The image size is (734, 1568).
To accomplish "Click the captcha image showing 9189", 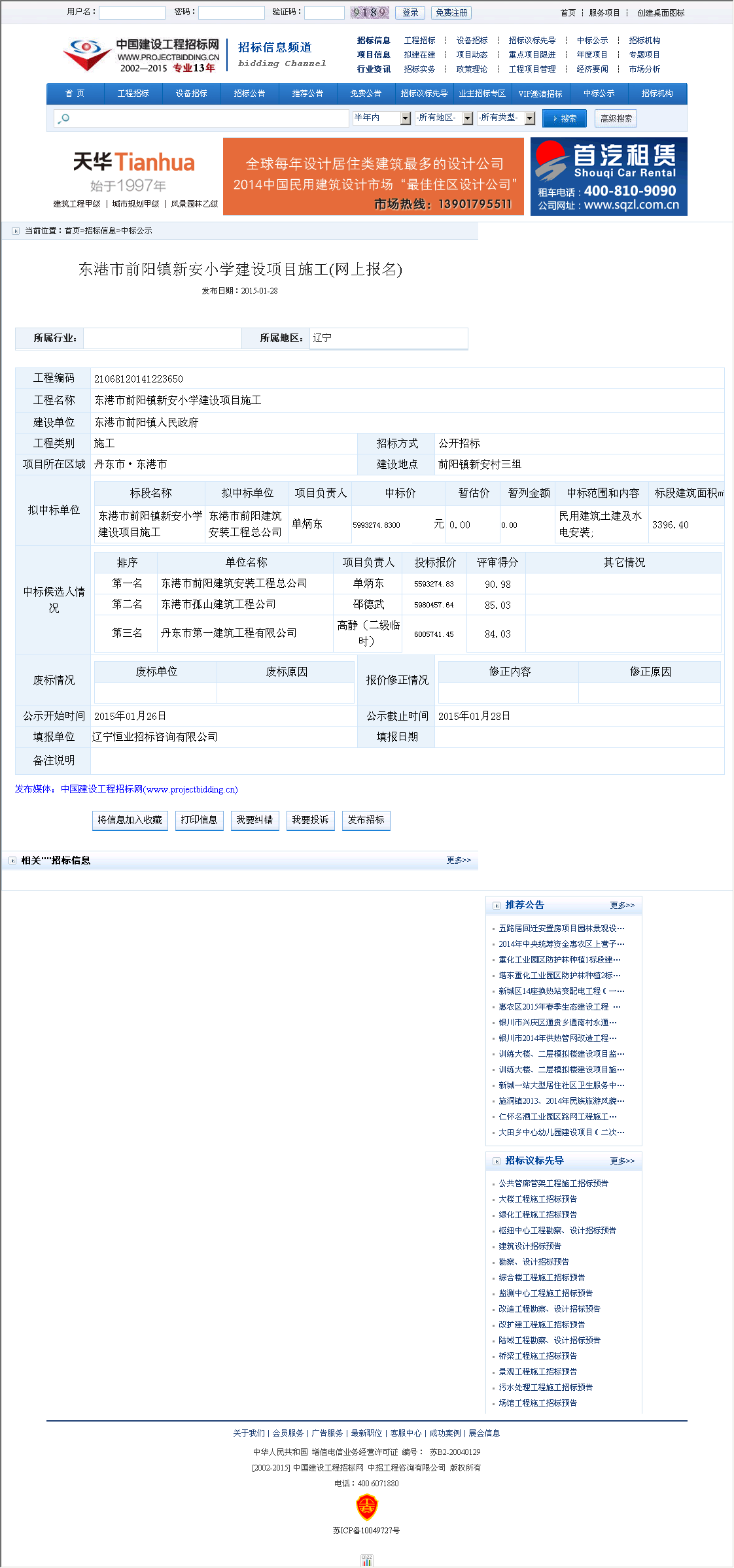I will (x=370, y=12).
